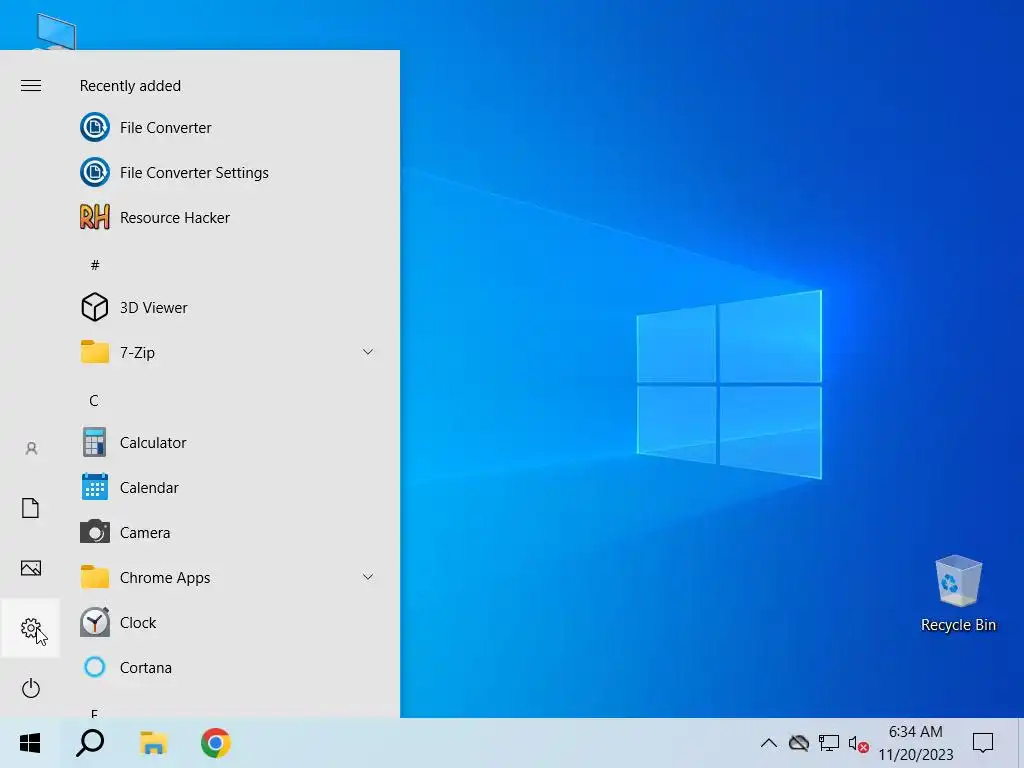Click the OneDrive cloud tray icon
1024x768 pixels.
(799, 743)
